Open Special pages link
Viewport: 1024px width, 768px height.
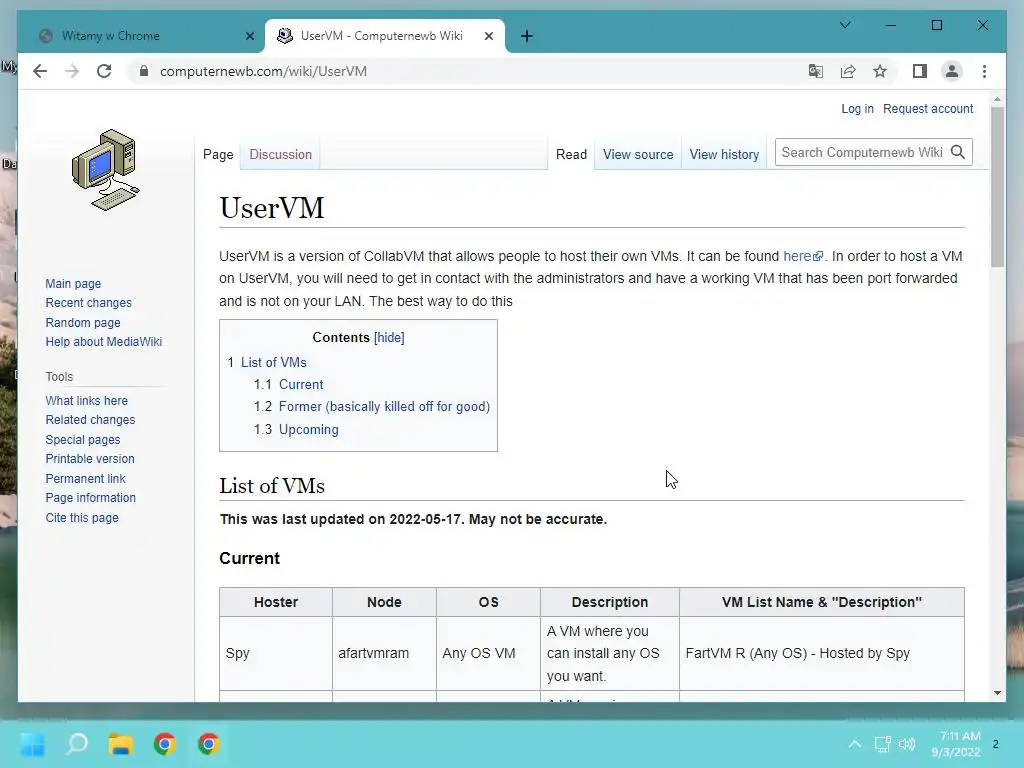(83, 440)
